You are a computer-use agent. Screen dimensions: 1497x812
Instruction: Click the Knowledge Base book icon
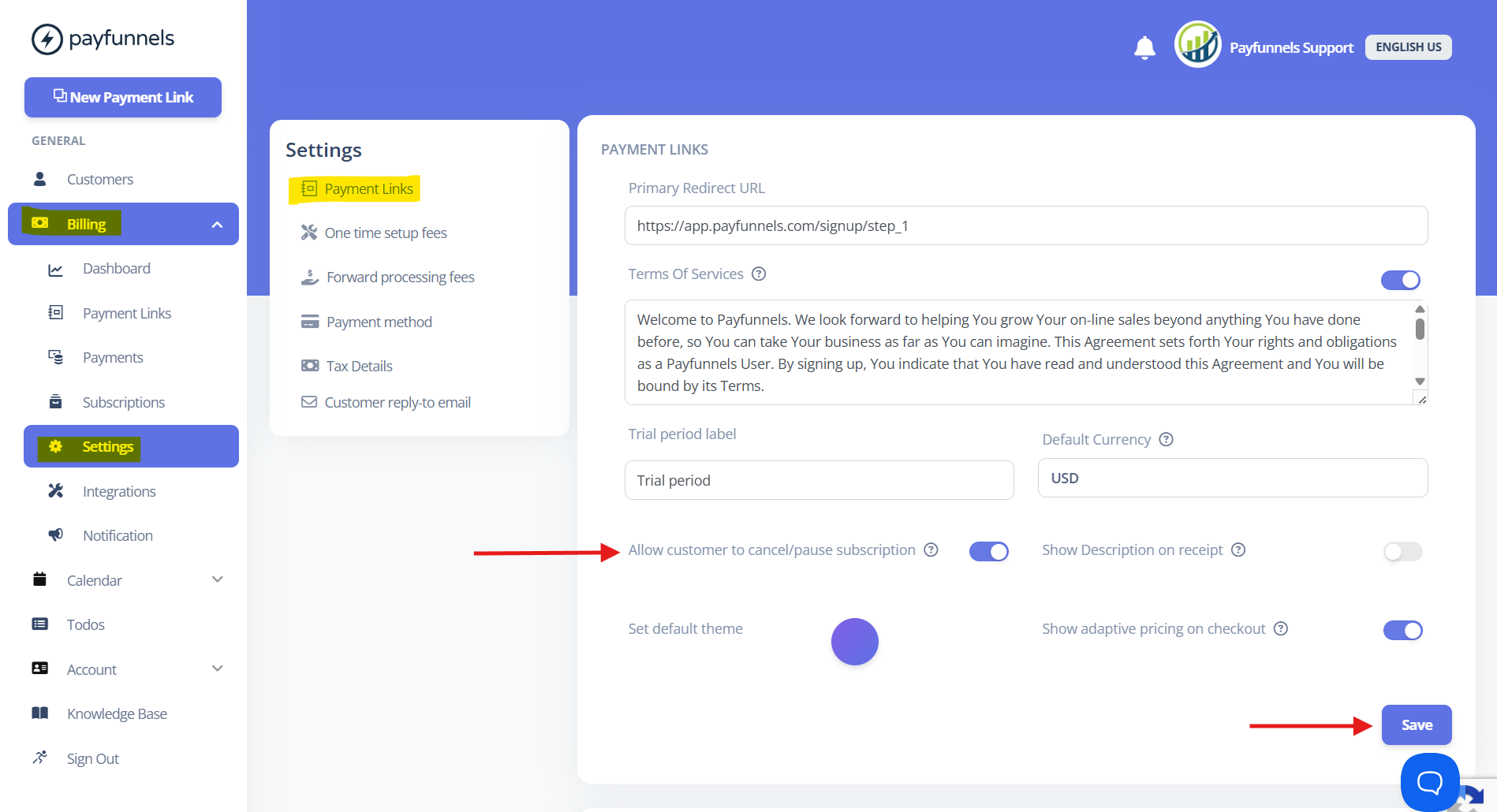[40, 713]
